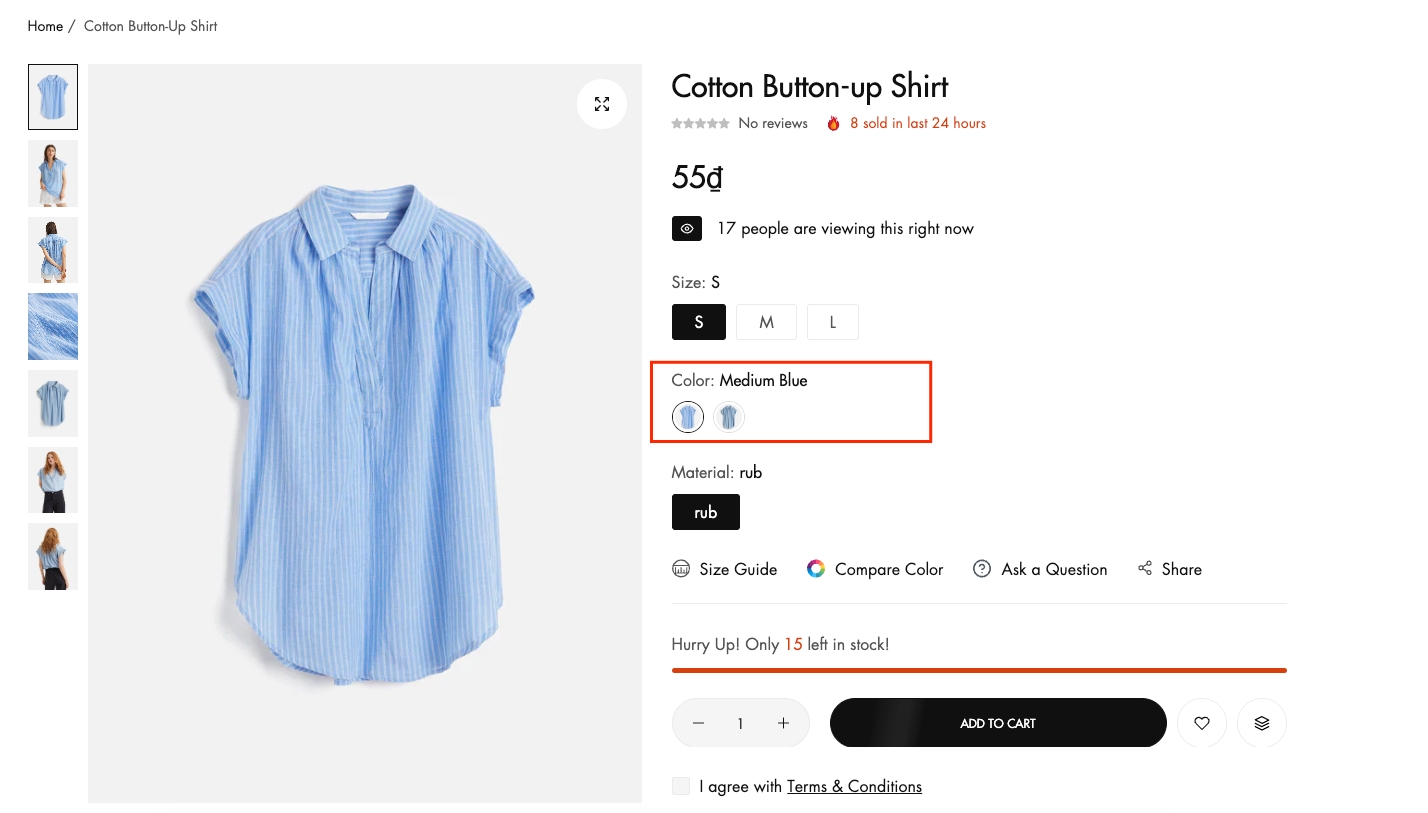Share this product
Image resolution: width=1428 pixels, height=813 pixels.
tap(1169, 569)
